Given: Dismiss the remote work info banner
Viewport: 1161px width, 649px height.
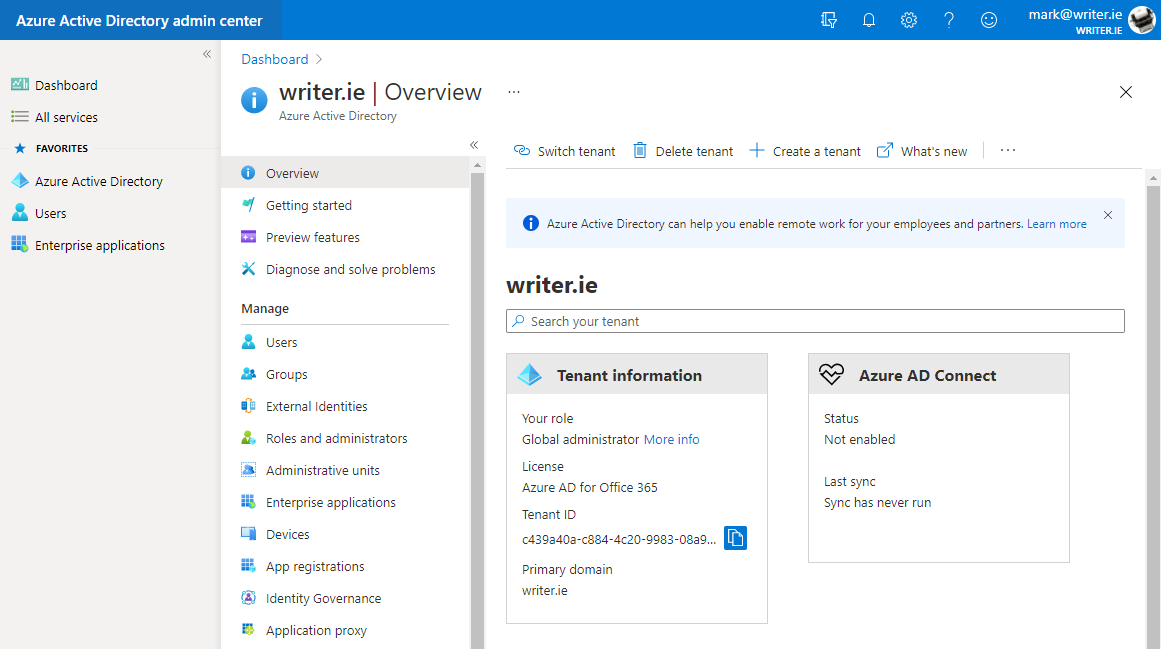Looking at the screenshot, I should coord(1108,215).
